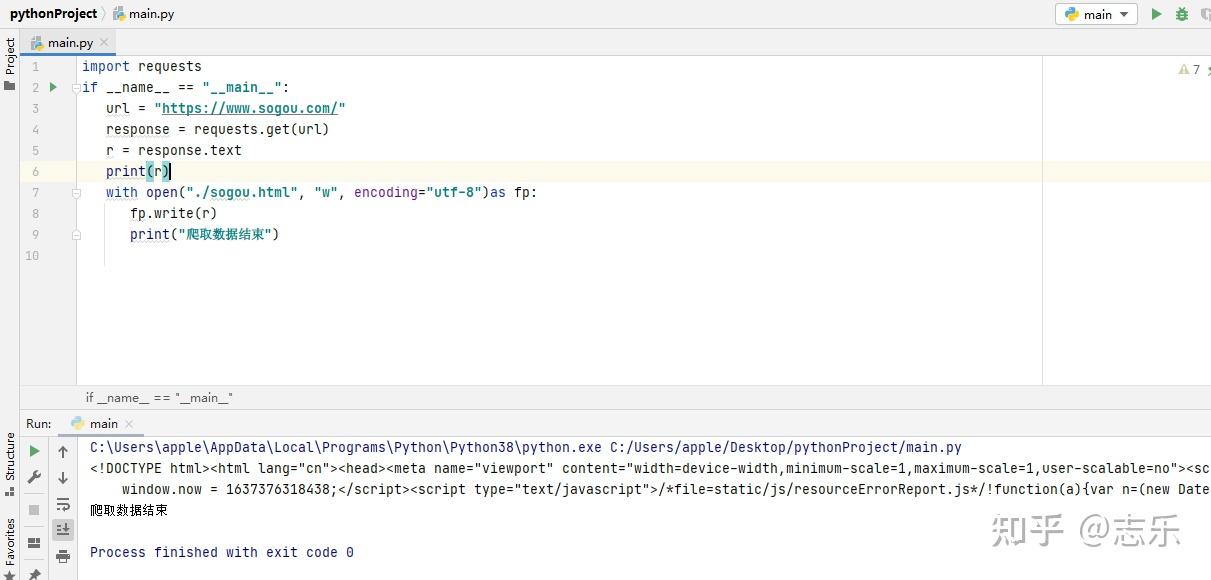Click the grey stop process button

(x=34, y=508)
